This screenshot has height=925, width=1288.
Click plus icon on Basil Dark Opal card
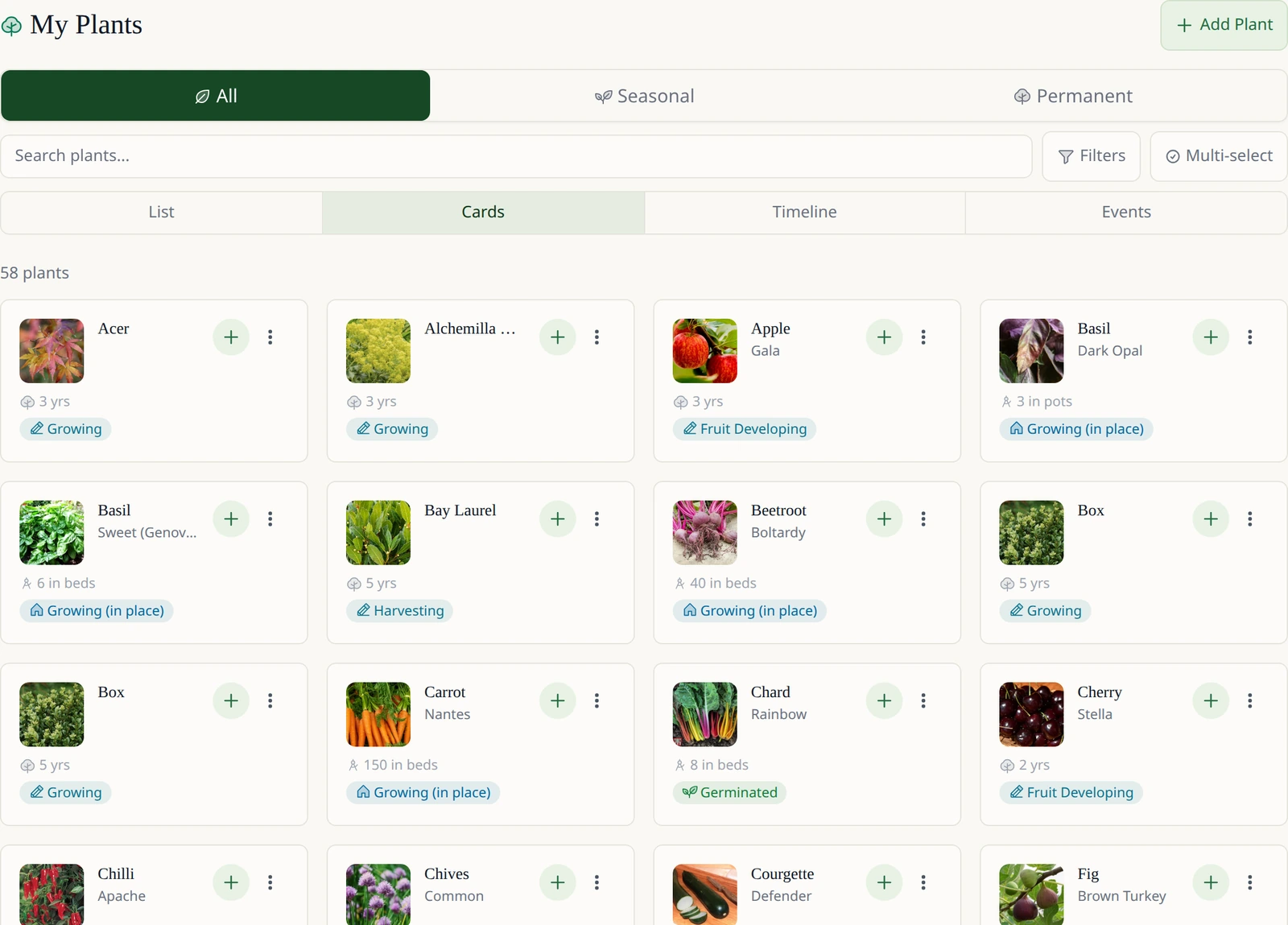(x=1211, y=337)
